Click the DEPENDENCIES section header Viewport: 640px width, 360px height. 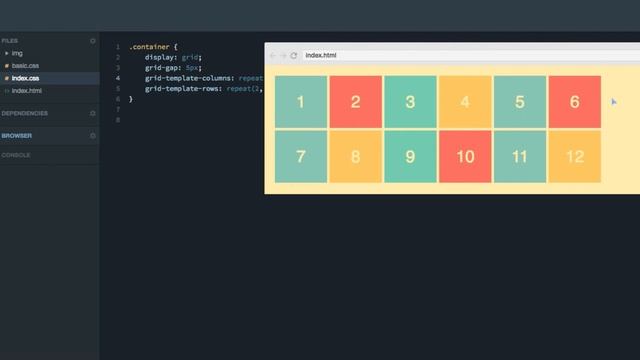pyautogui.click(x=24, y=113)
